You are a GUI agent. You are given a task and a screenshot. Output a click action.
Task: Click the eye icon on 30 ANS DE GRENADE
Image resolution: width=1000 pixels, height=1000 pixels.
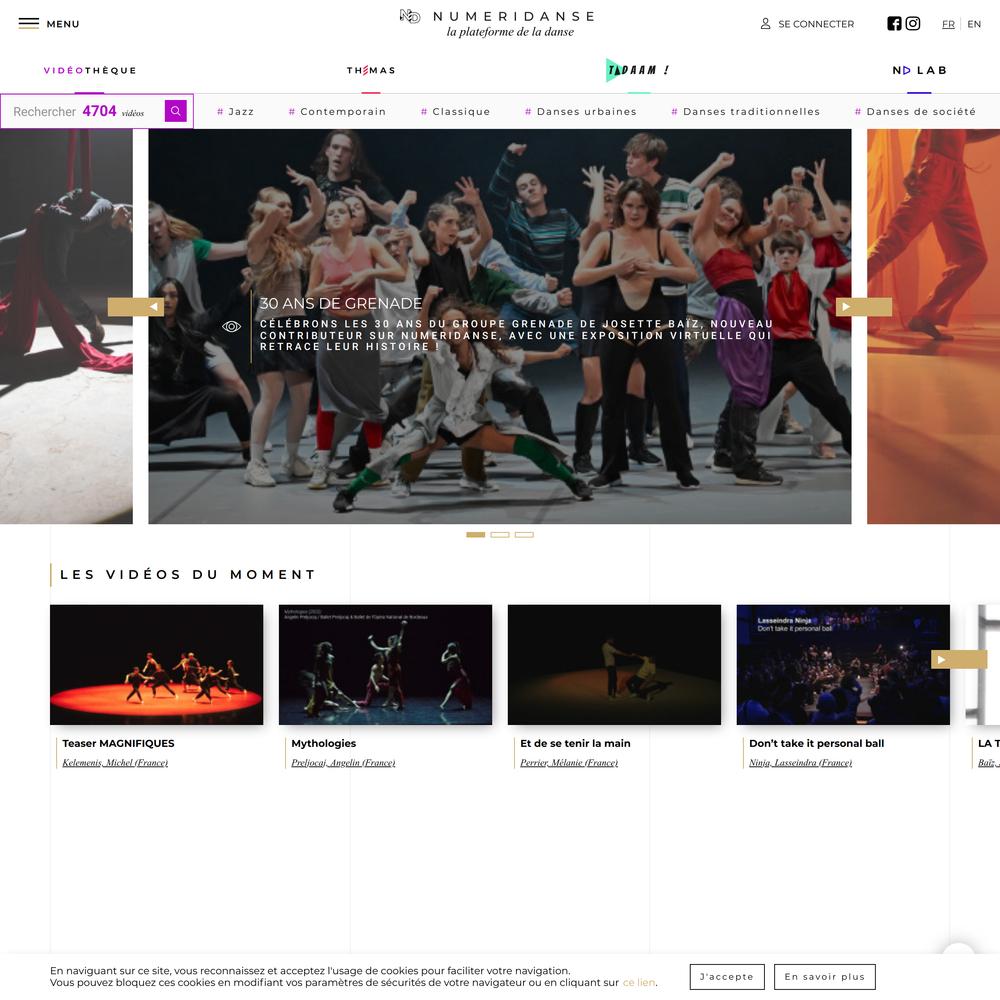pyautogui.click(x=232, y=327)
